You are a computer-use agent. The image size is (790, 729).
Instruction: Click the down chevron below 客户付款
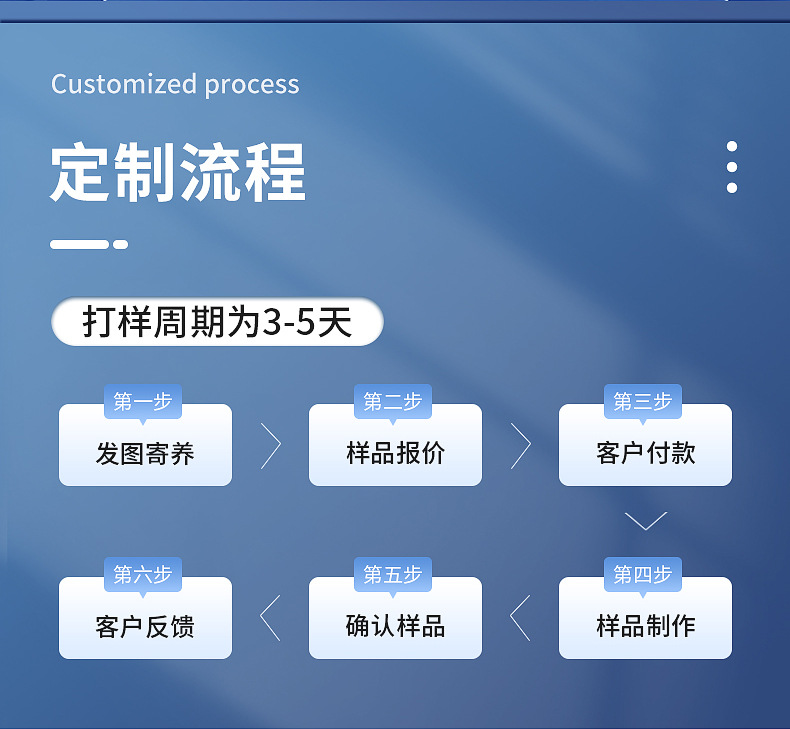[x=645, y=521]
